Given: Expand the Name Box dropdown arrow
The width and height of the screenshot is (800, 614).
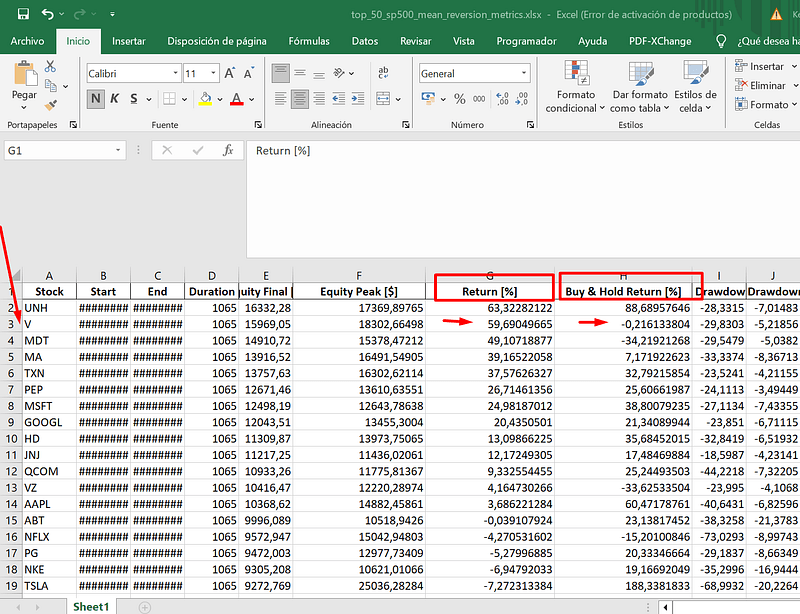Looking at the screenshot, I should point(118,150).
